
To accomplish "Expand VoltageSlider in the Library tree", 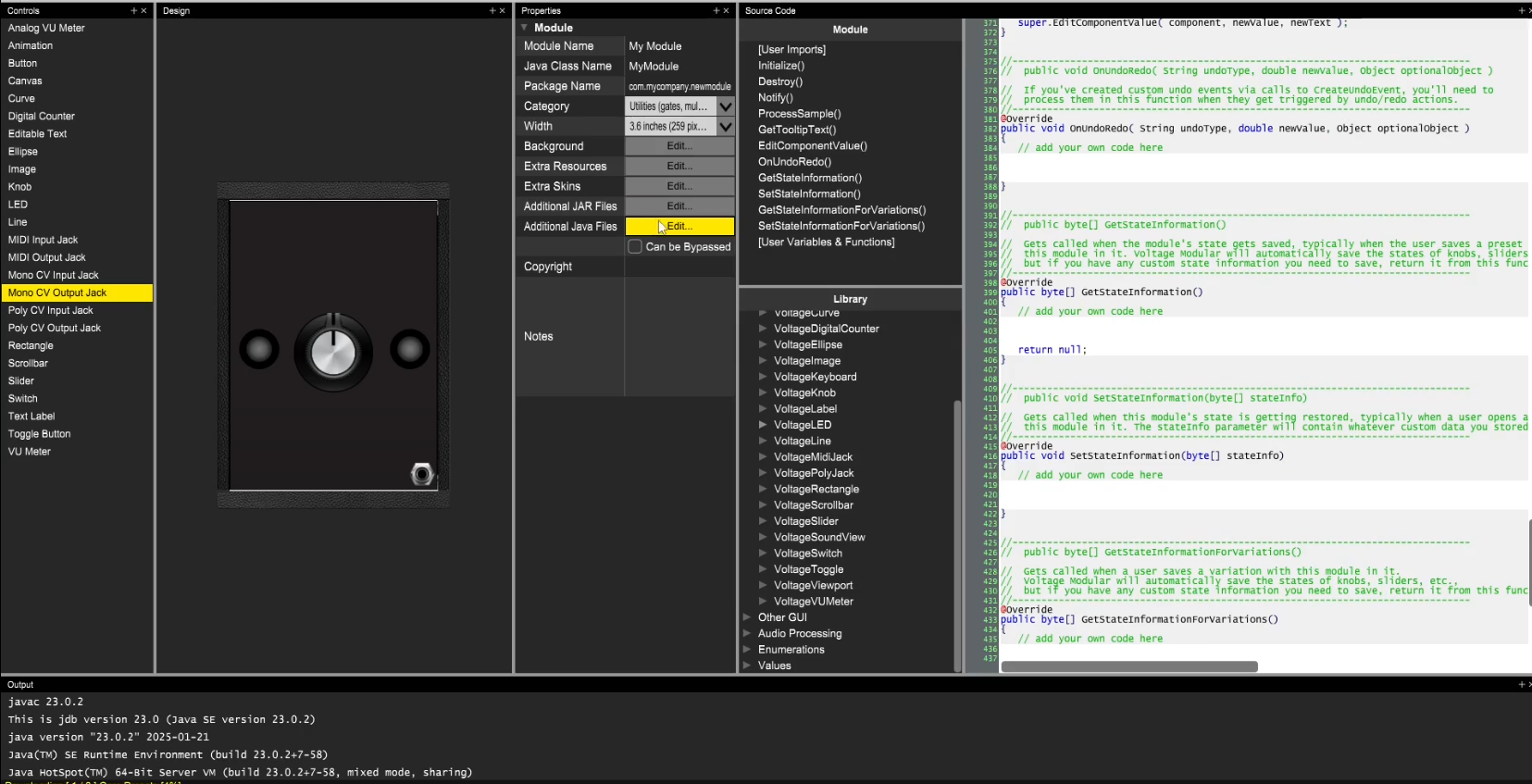I will (x=763, y=521).
